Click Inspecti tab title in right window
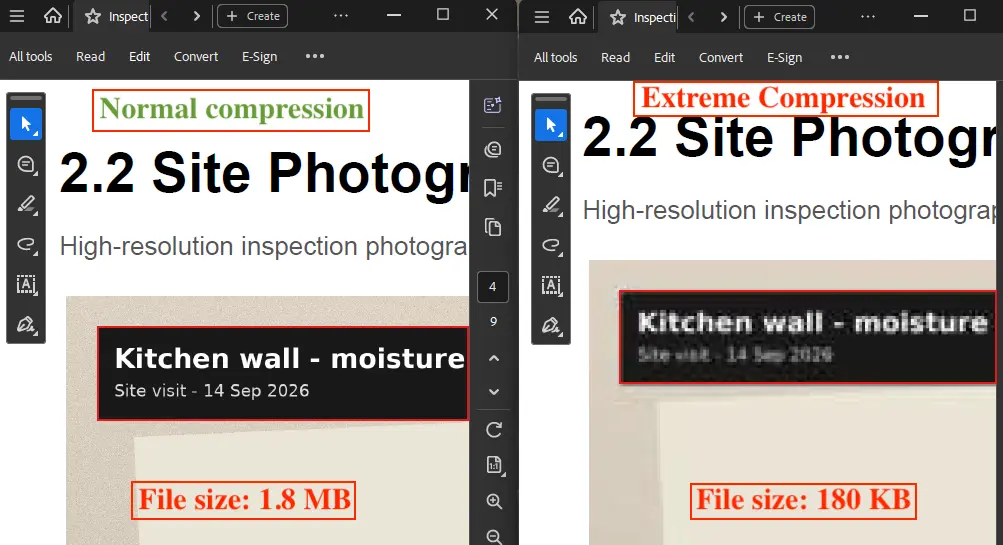This screenshot has height=545, width=1003. [654, 17]
